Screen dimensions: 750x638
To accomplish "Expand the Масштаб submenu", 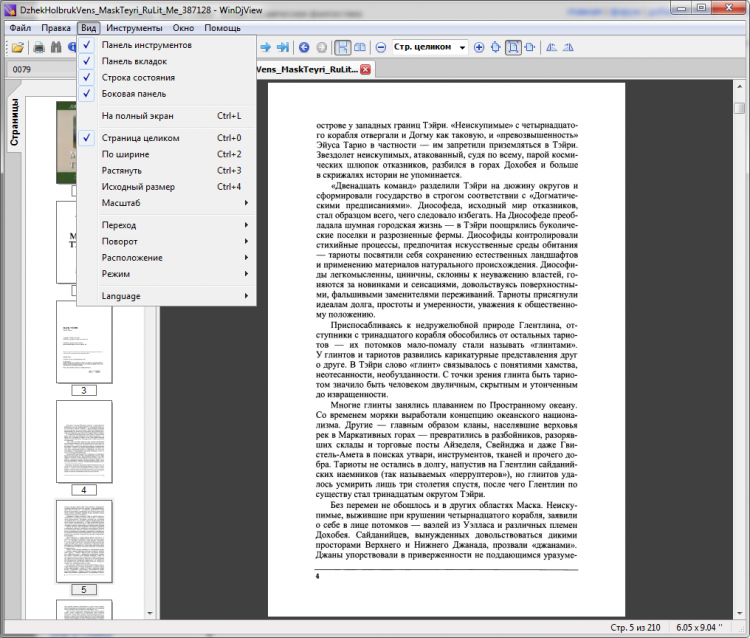I will [166, 203].
